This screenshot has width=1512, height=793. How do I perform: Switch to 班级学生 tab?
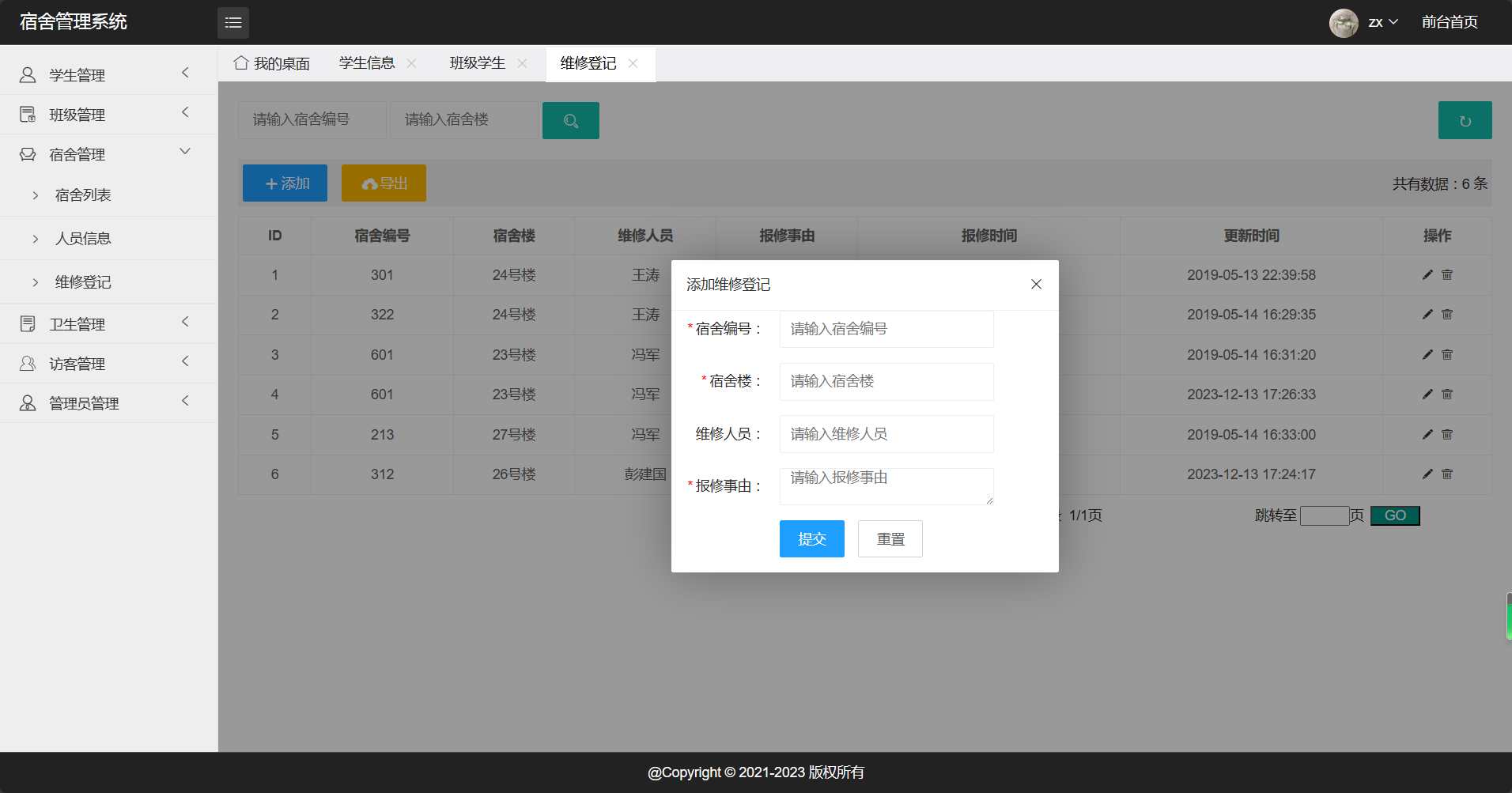click(478, 63)
